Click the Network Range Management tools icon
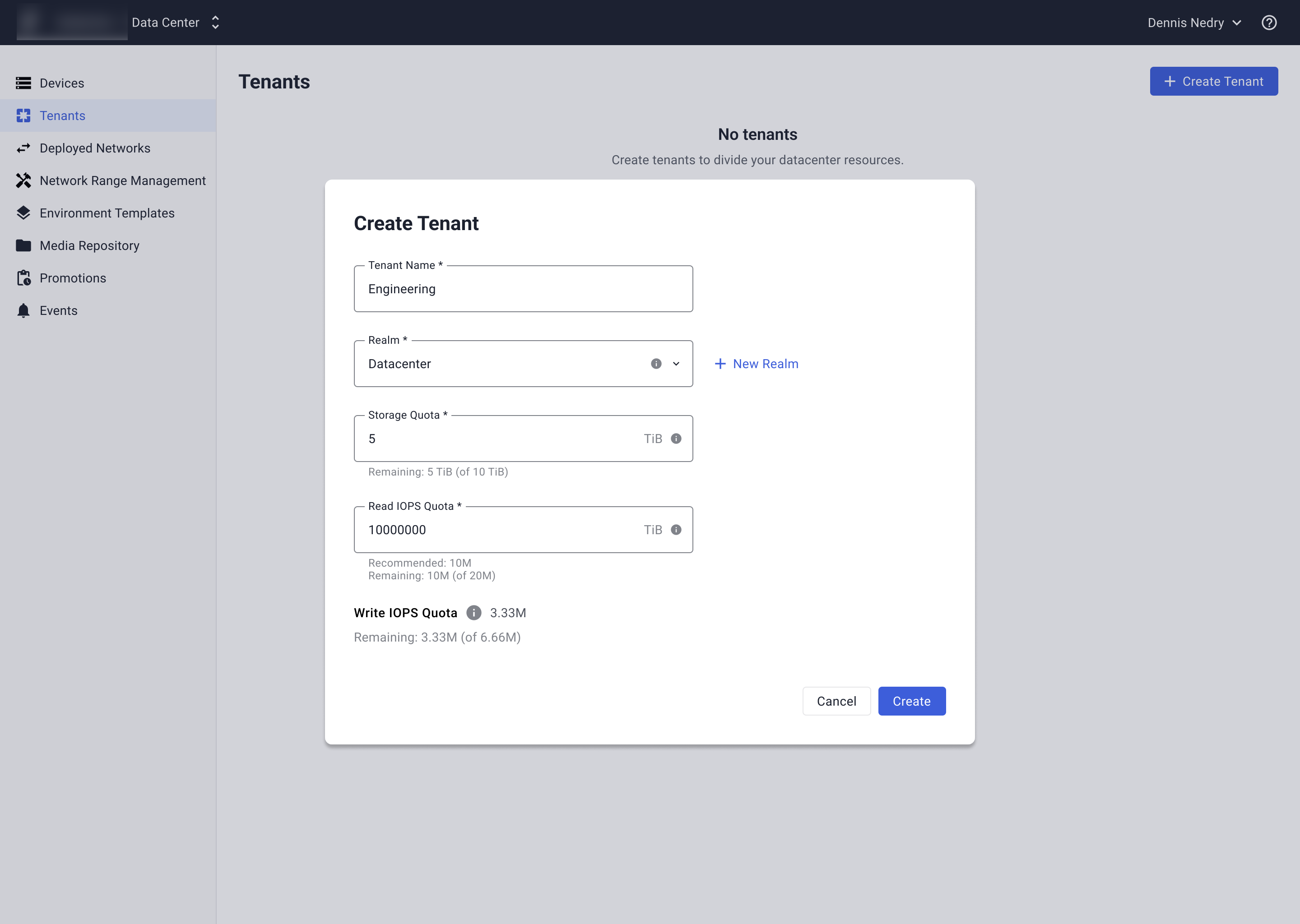 [x=23, y=180]
